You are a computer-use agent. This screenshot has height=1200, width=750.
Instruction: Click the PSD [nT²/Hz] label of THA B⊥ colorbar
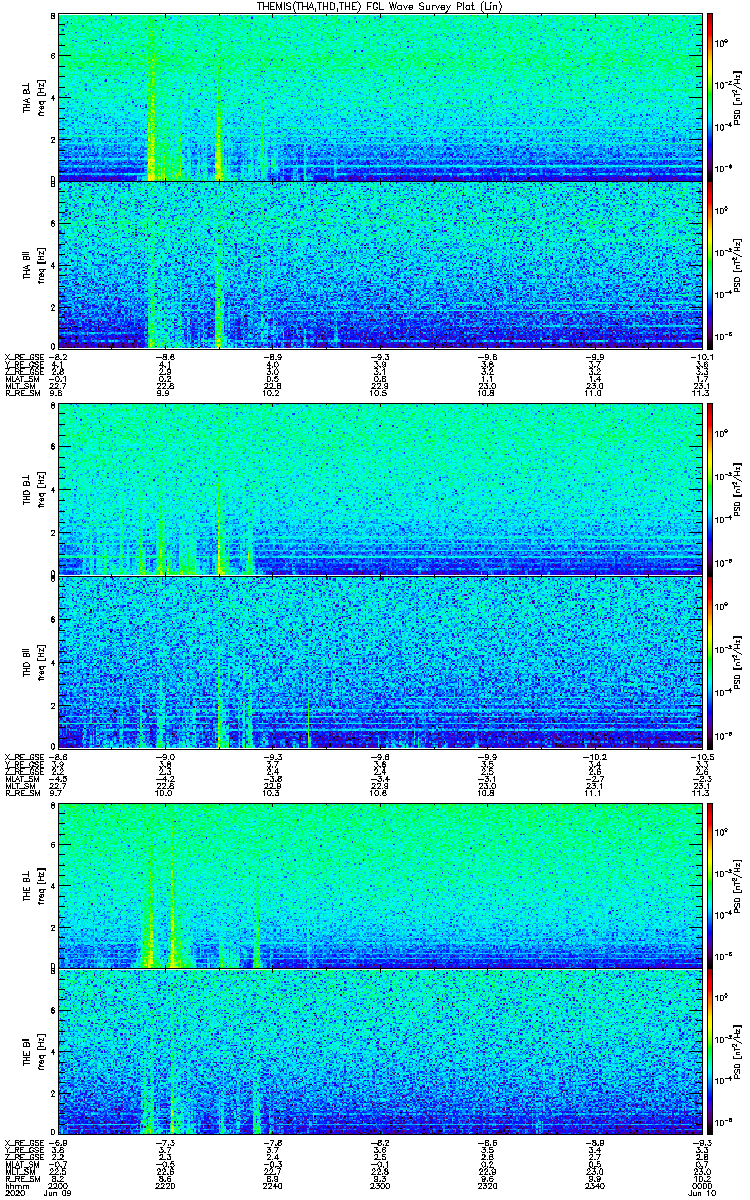(737, 98)
